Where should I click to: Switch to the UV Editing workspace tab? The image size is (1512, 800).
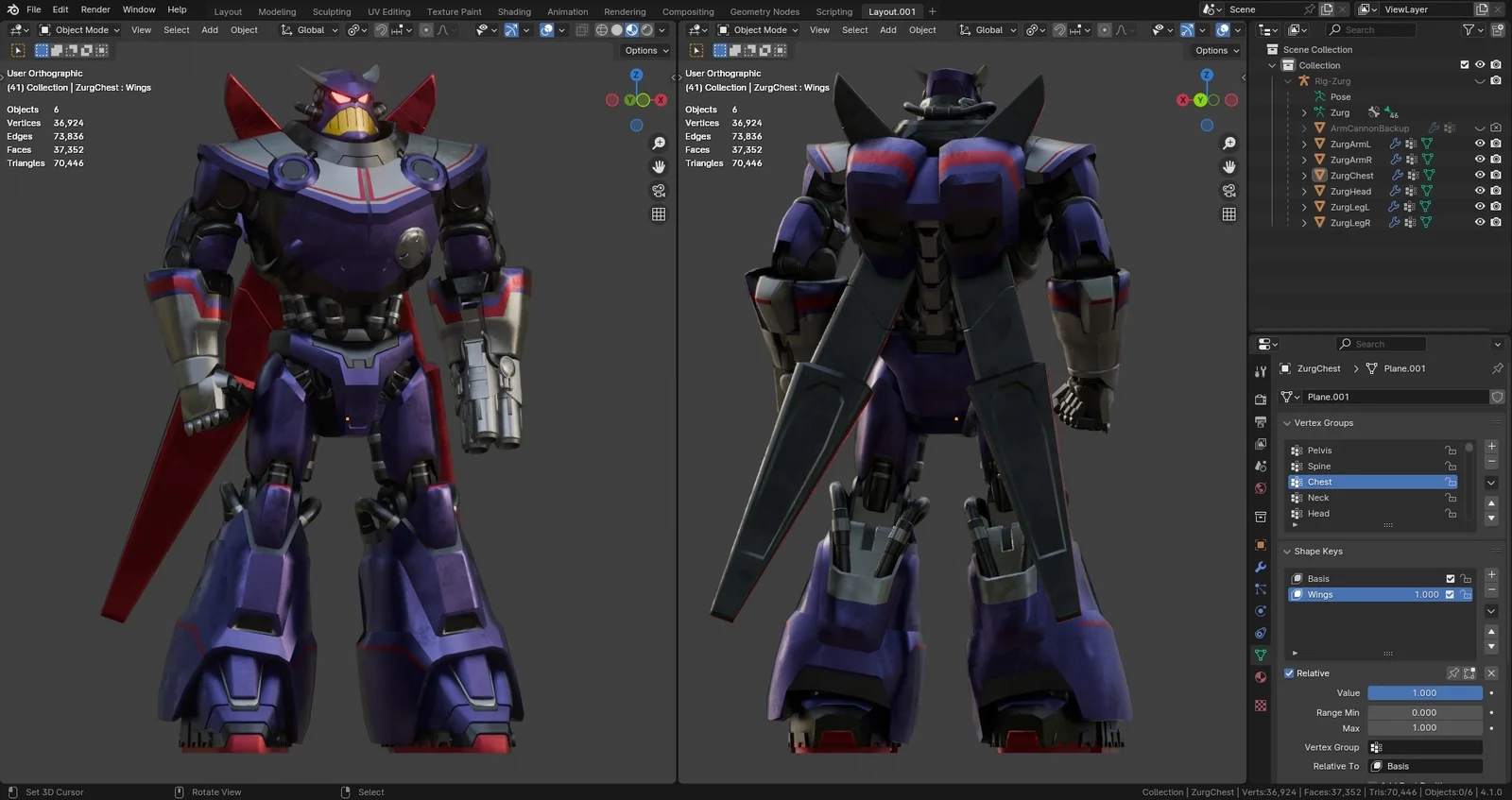(x=389, y=11)
